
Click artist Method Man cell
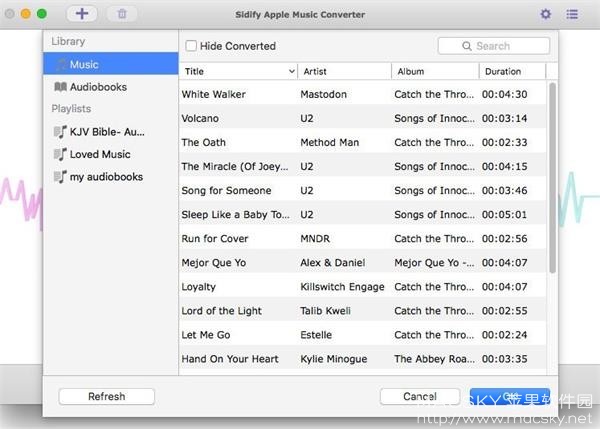coord(329,142)
